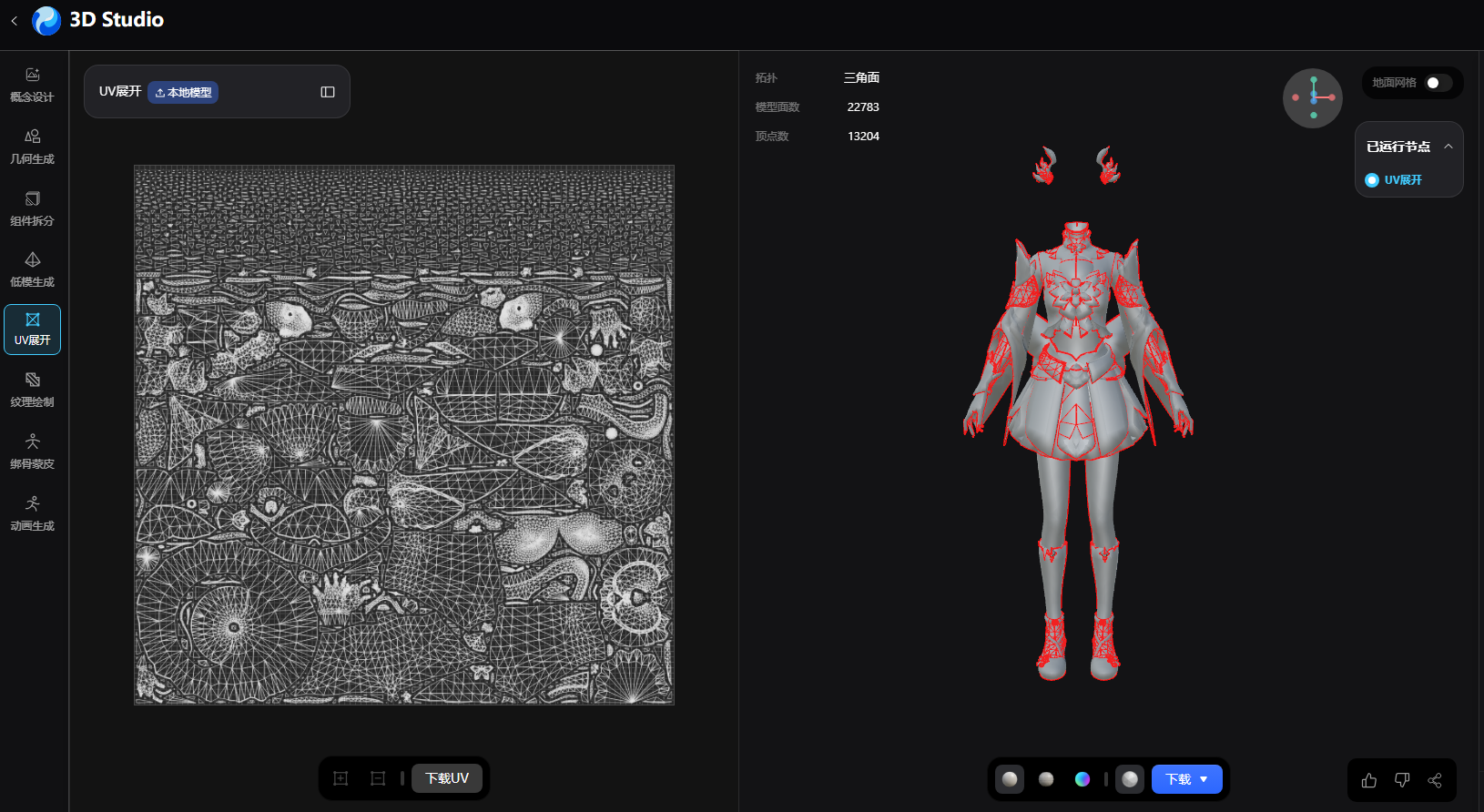
Task: Click the UV layout wireframe preview
Action: (x=404, y=435)
